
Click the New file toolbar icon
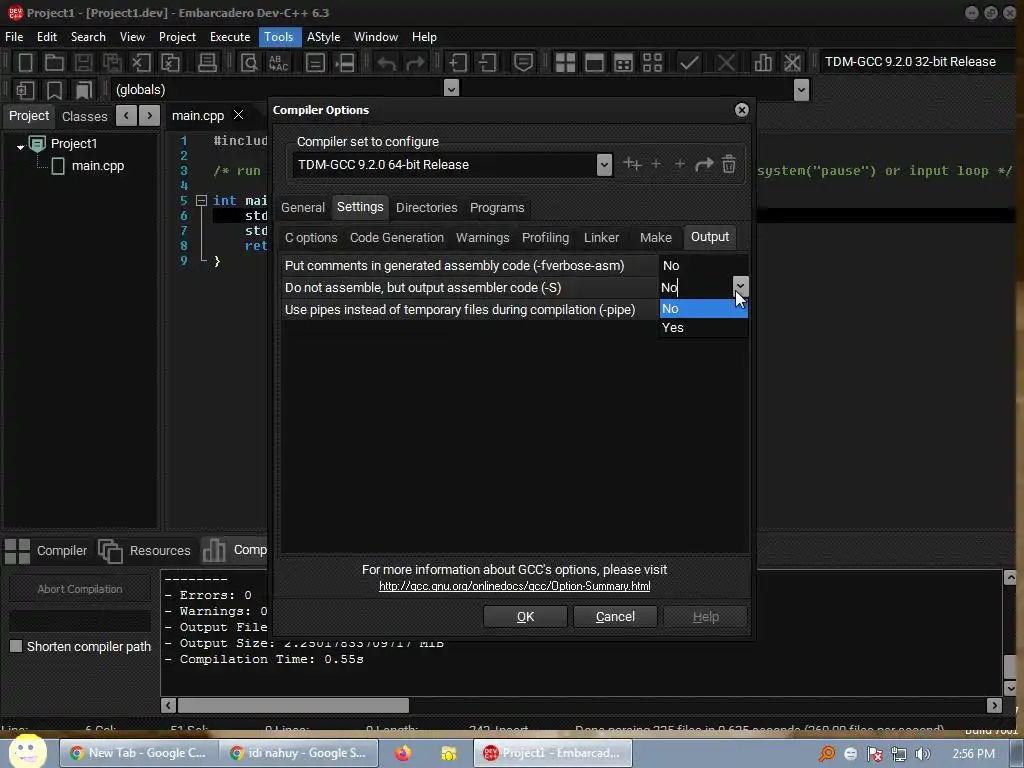tap(25, 62)
